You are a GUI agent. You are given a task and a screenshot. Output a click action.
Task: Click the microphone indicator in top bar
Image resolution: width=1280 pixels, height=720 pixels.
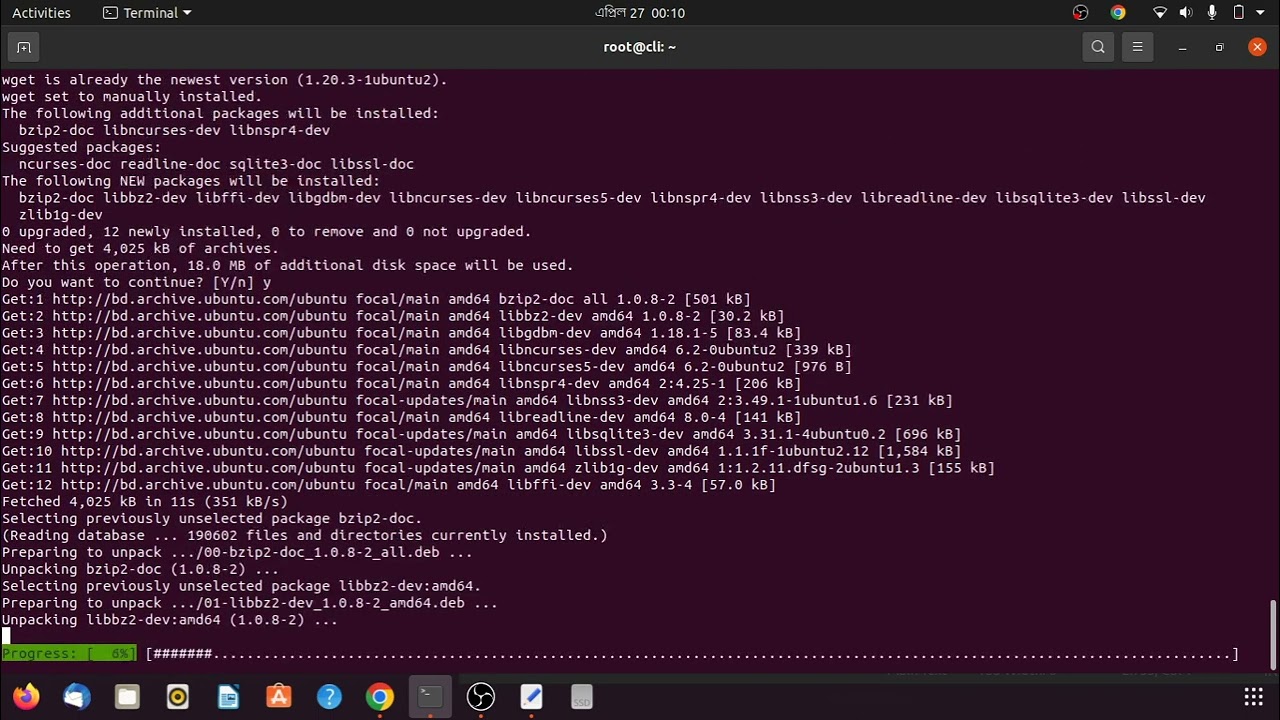1212,13
